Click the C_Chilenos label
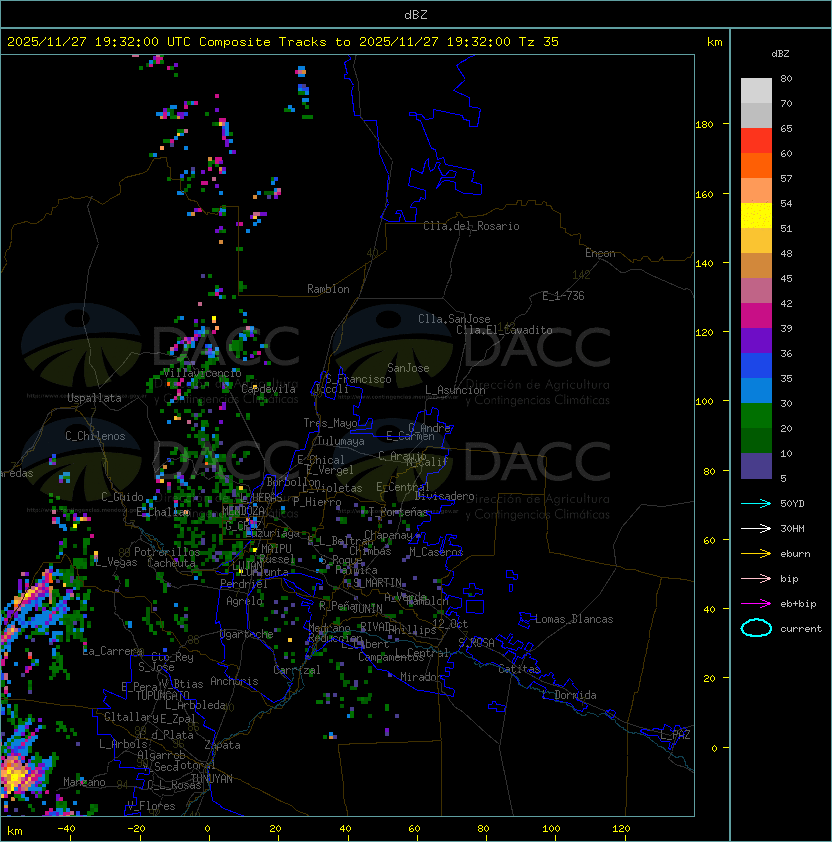Image resolution: width=832 pixels, height=842 pixels. [95, 436]
